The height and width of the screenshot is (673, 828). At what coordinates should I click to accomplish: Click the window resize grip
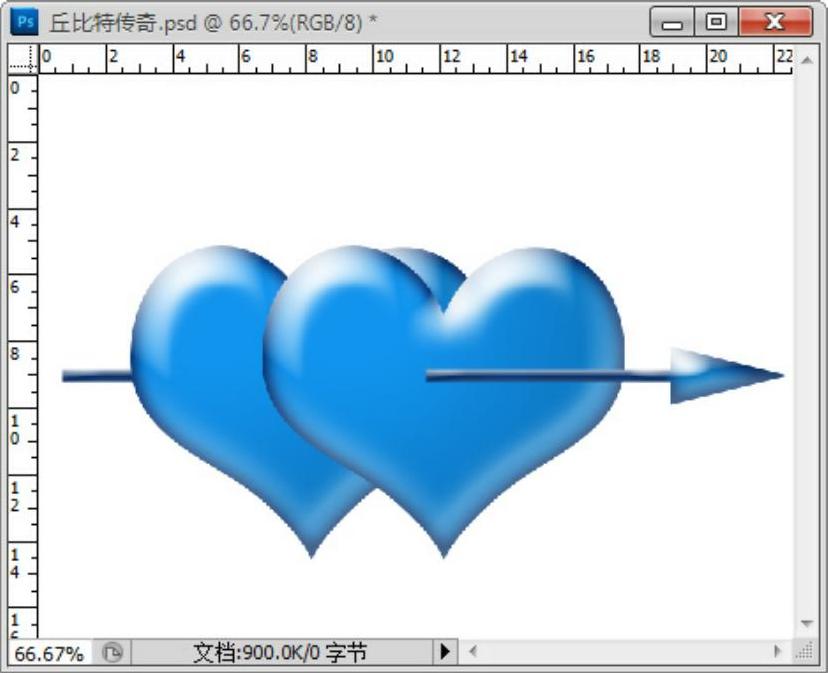(805, 653)
